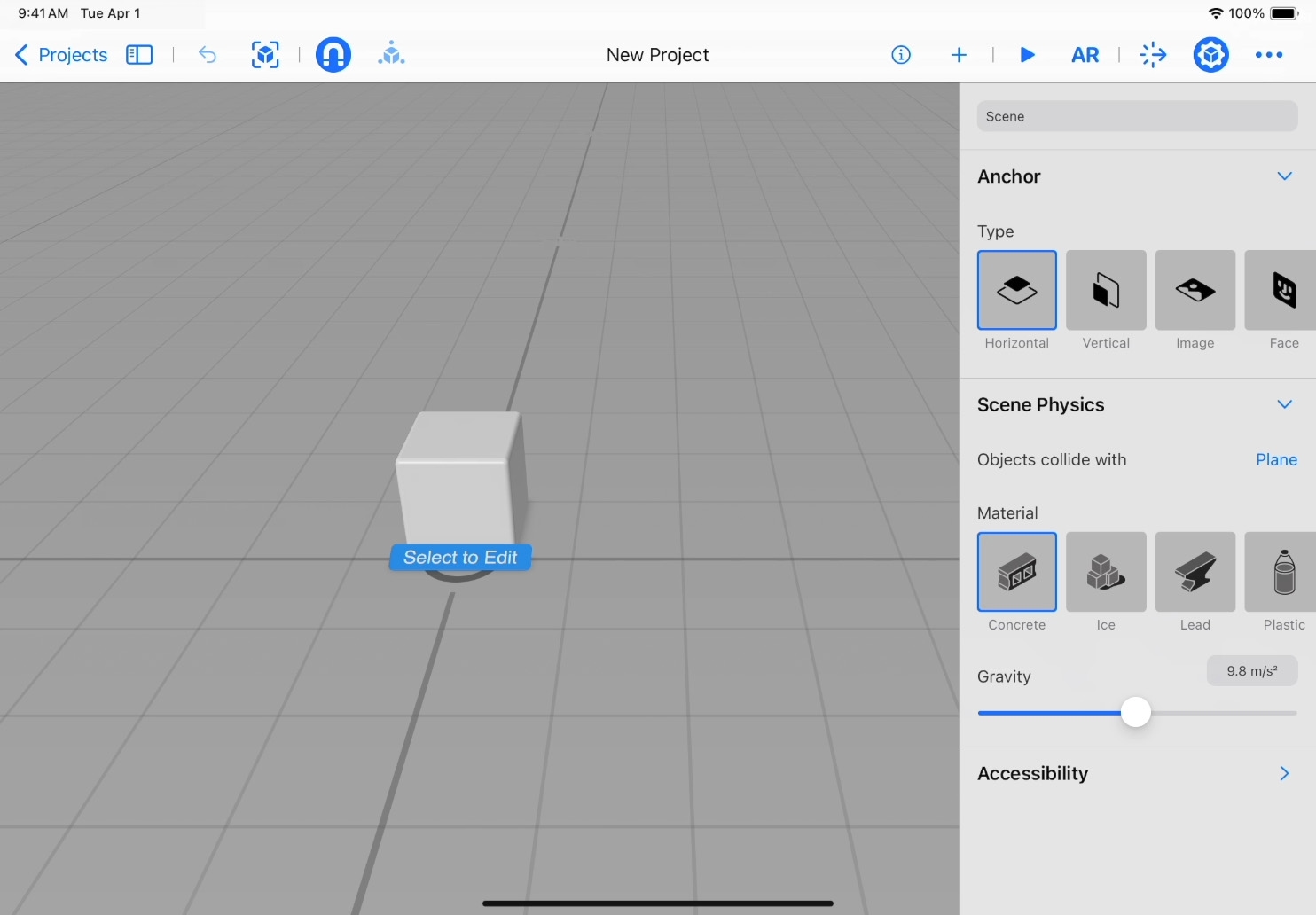Tap the frame scene cube icon
Screen dimensions: 1316x915
(265, 55)
